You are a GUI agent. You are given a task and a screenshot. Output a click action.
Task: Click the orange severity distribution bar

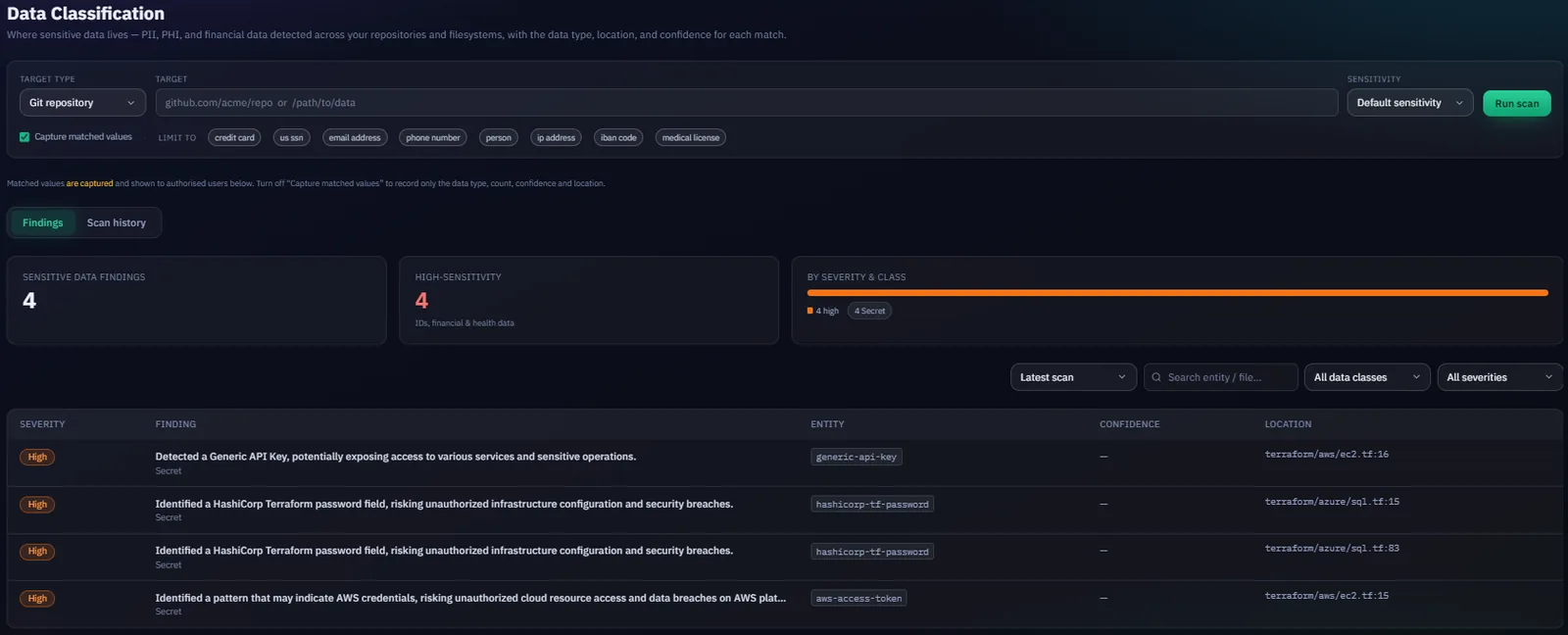[x=1177, y=293]
